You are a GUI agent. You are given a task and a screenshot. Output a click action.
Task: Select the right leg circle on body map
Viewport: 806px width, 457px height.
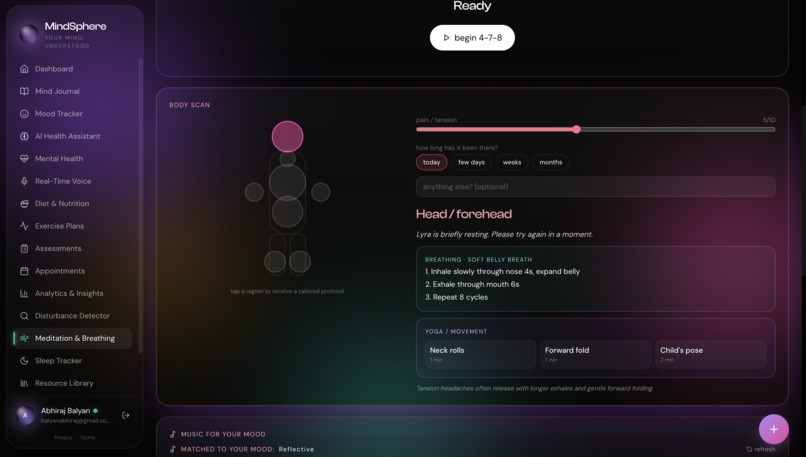pos(300,262)
